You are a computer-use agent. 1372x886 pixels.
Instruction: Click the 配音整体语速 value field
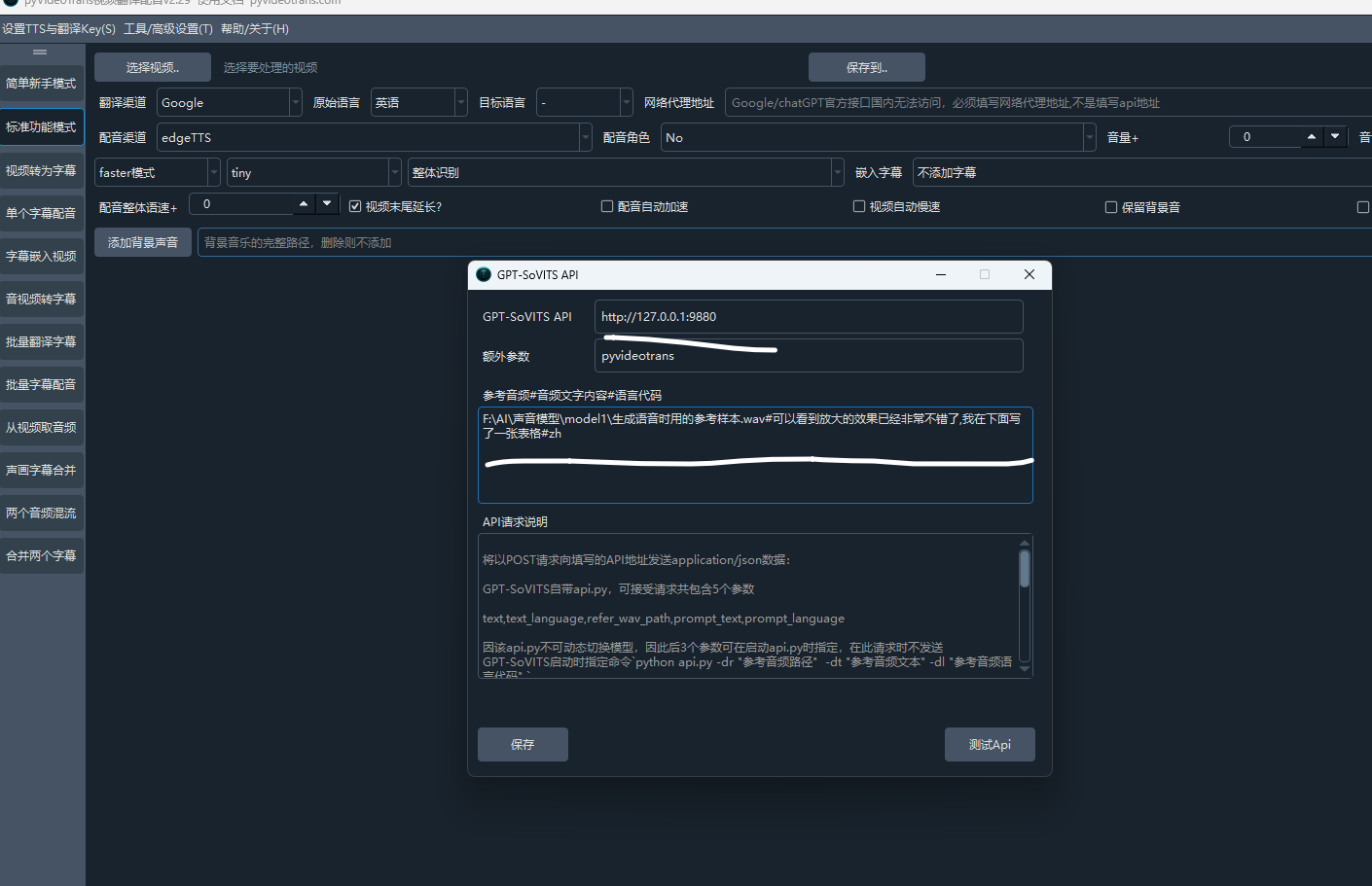(x=241, y=203)
